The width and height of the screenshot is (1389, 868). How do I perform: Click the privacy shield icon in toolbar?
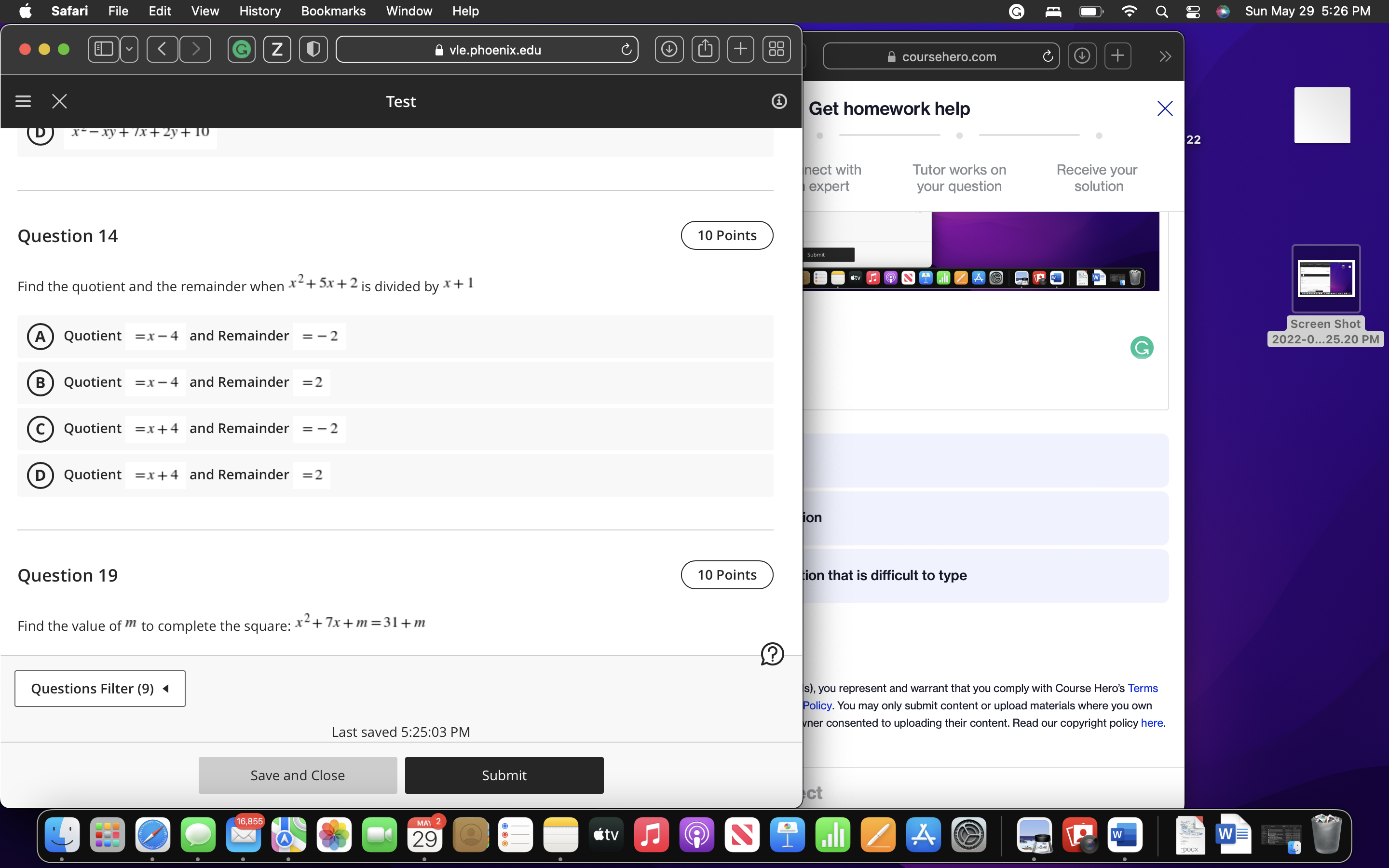tap(313, 49)
